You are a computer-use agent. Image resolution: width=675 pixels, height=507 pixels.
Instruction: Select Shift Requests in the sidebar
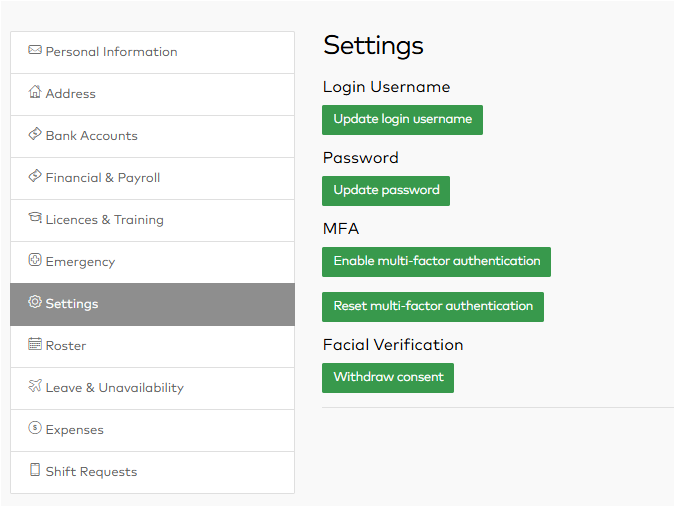tap(152, 473)
